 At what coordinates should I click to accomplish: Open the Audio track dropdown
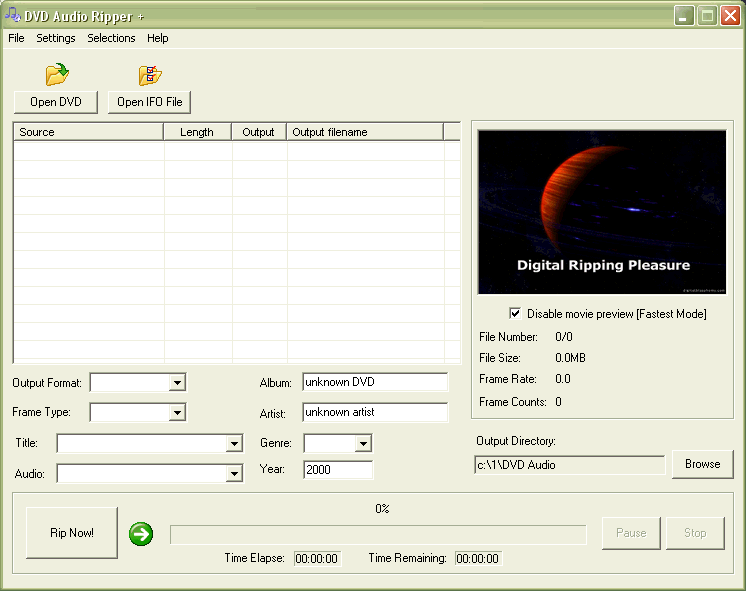tap(234, 473)
